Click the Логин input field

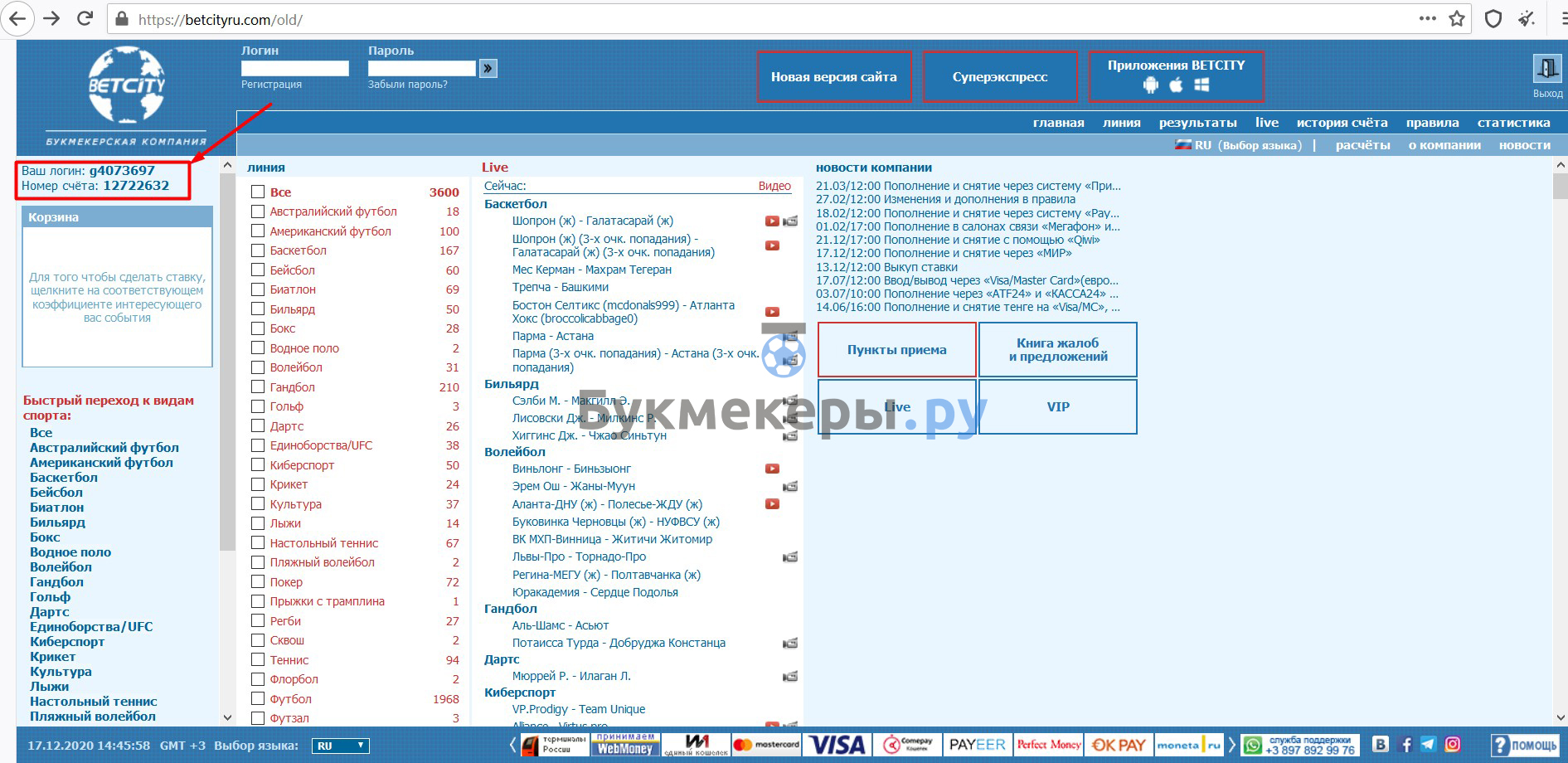coord(294,68)
